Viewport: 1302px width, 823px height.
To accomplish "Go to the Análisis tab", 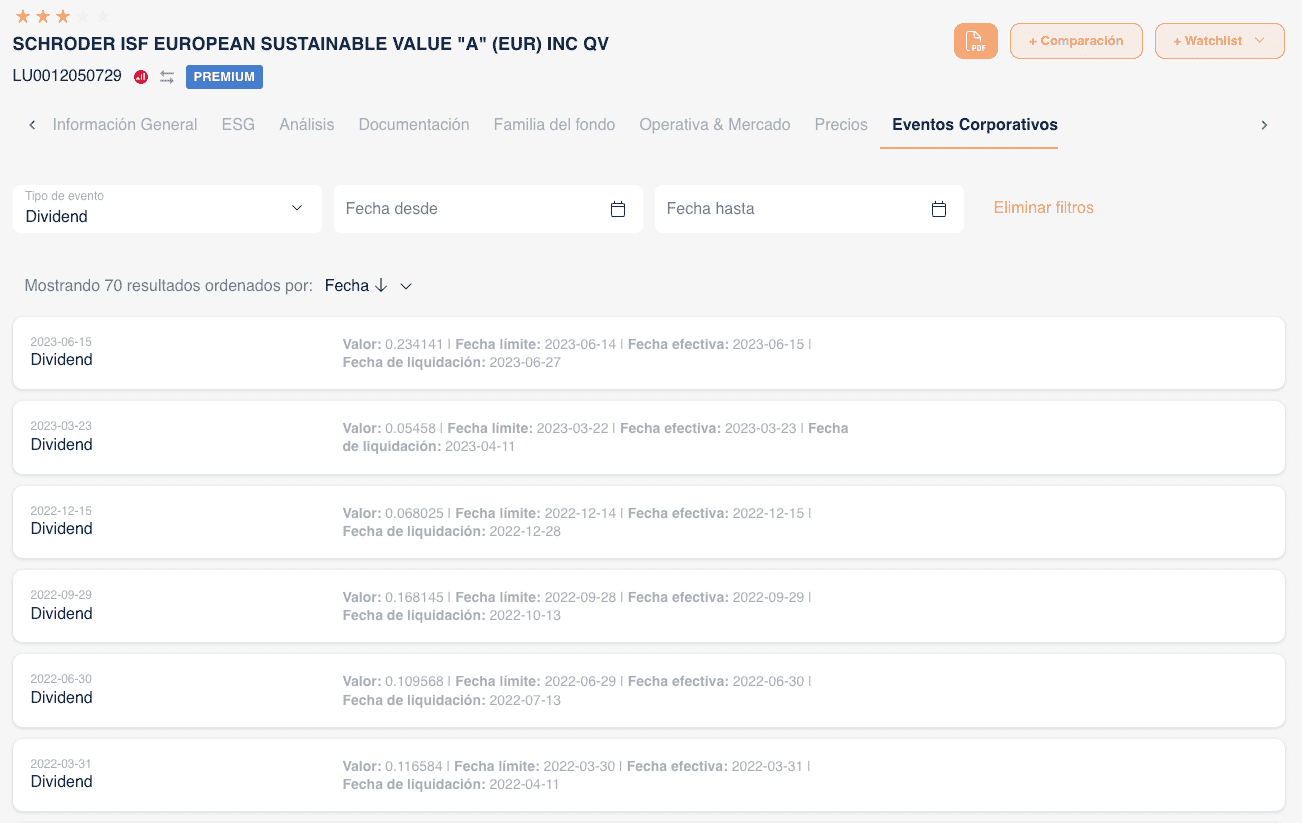I will pyautogui.click(x=307, y=125).
